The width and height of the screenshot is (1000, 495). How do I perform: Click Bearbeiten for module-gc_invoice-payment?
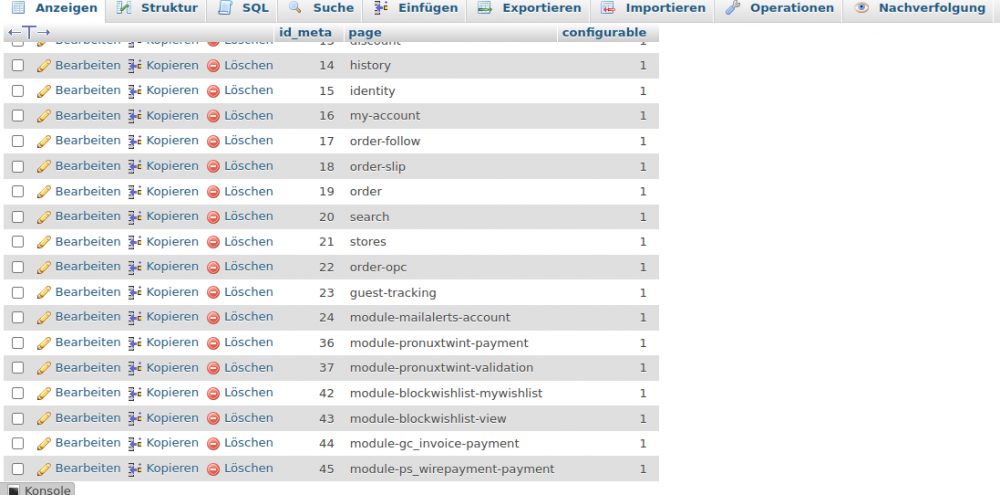click(x=87, y=443)
